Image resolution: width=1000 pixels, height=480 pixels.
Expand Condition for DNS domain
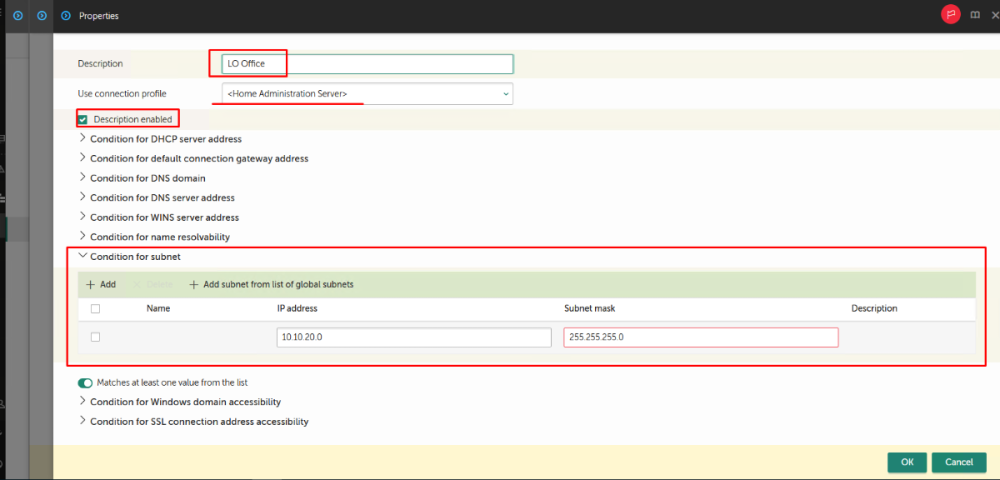(x=147, y=178)
